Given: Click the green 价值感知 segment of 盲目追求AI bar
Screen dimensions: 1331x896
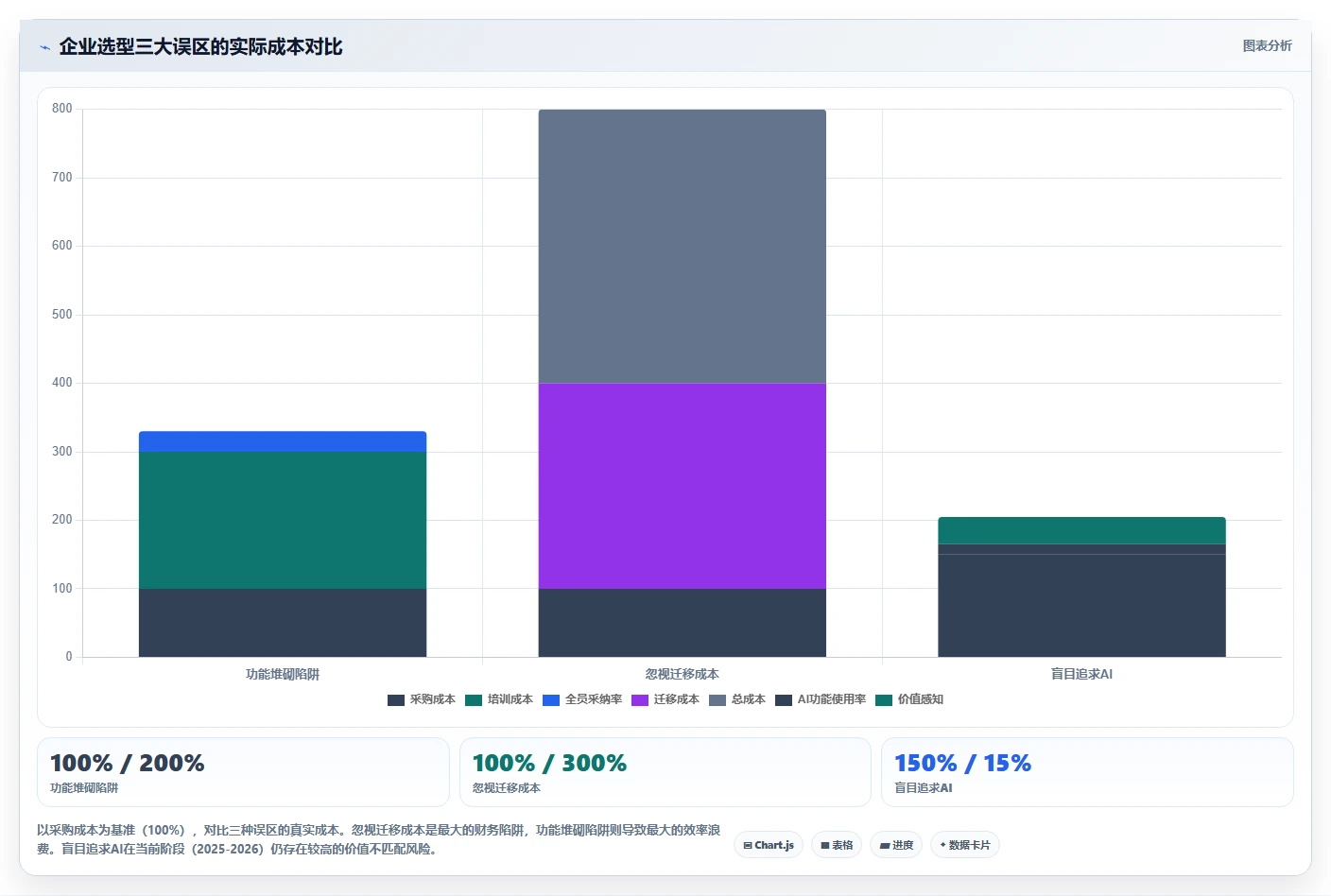Looking at the screenshot, I should click(x=1081, y=530).
